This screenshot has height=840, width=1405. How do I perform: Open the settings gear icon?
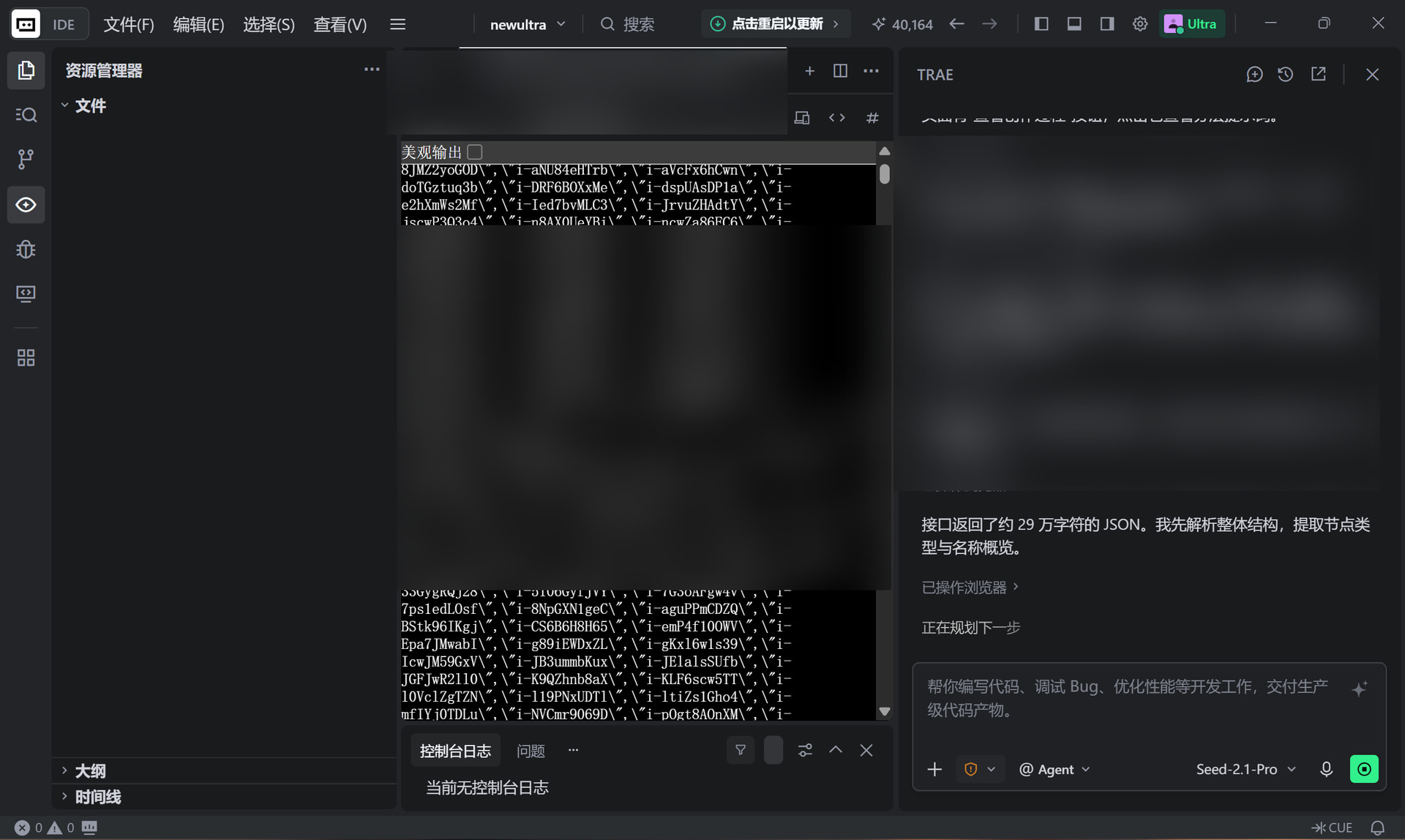click(1140, 24)
